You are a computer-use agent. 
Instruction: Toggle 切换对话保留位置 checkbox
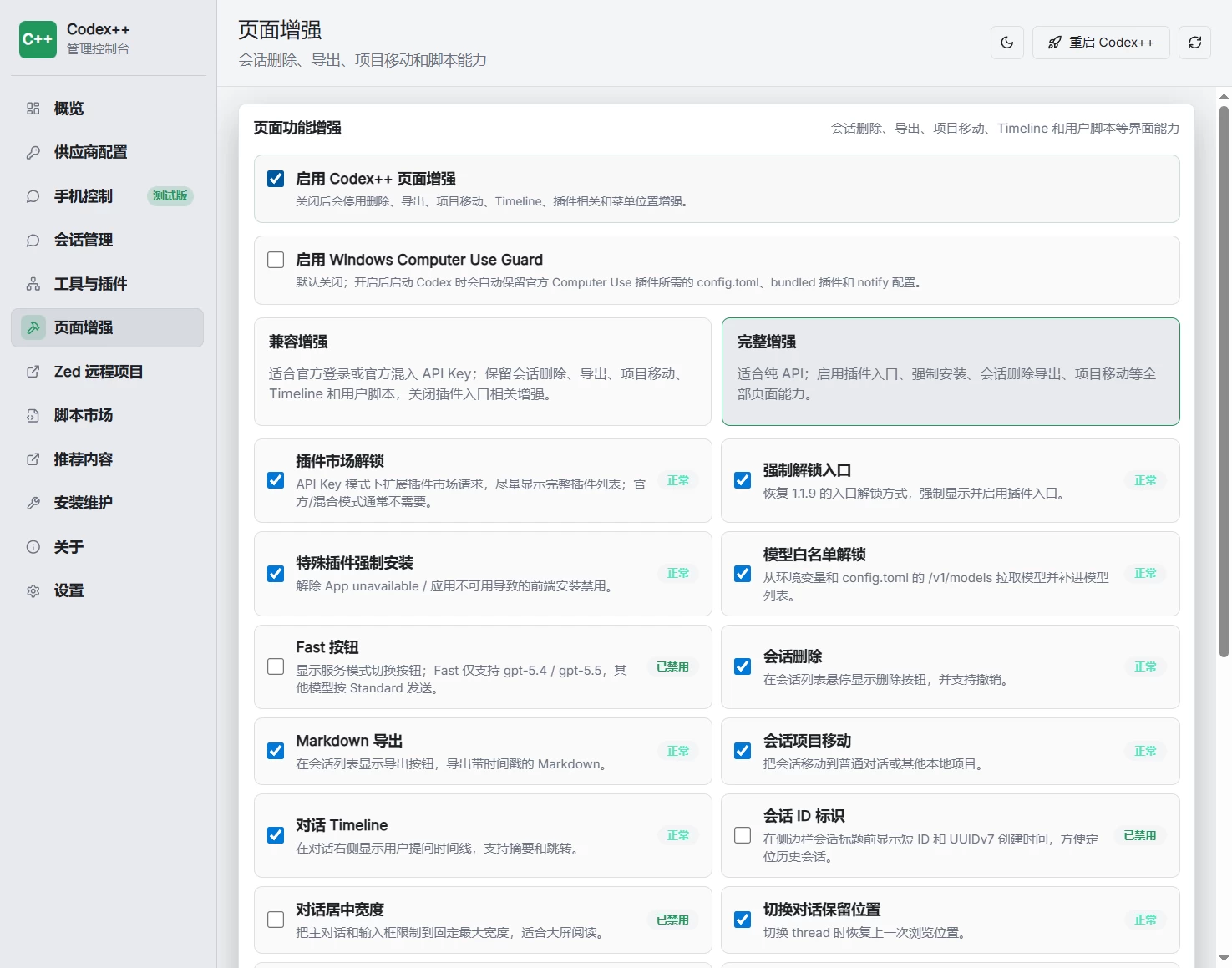[743, 920]
